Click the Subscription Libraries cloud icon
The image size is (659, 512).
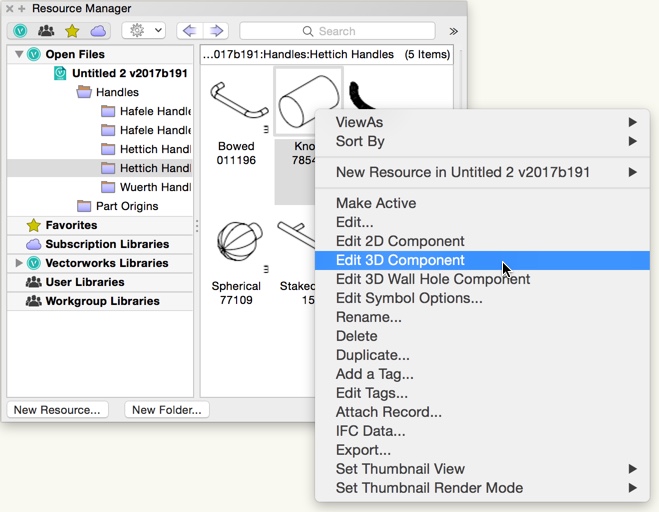[34, 244]
